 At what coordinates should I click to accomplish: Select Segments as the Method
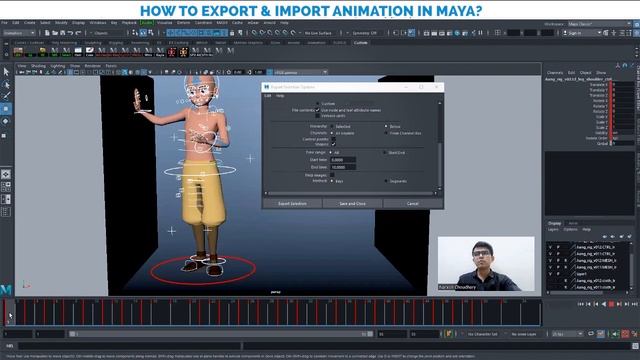pyautogui.click(x=386, y=181)
